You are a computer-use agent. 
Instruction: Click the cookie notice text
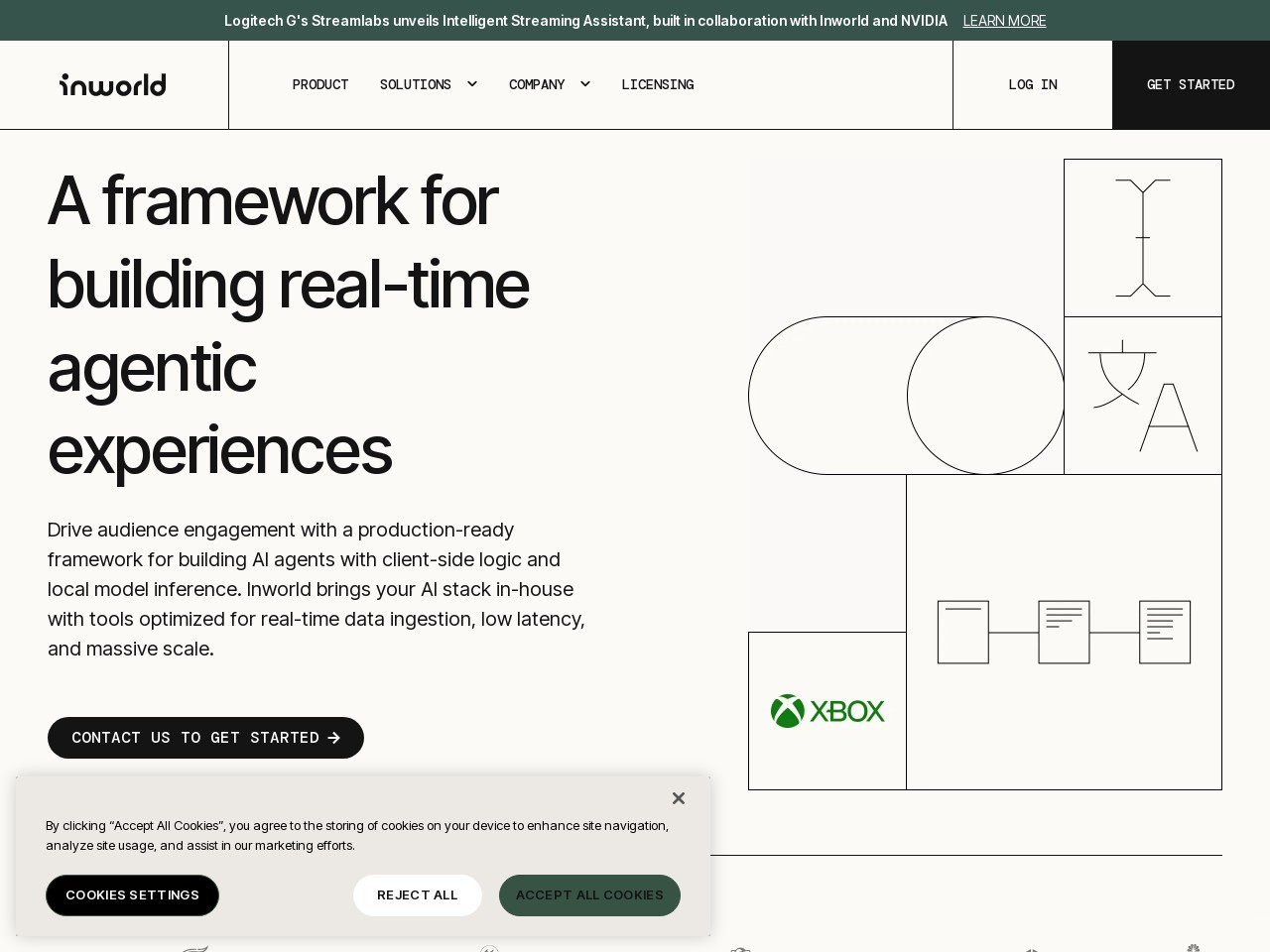pos(357,835)
